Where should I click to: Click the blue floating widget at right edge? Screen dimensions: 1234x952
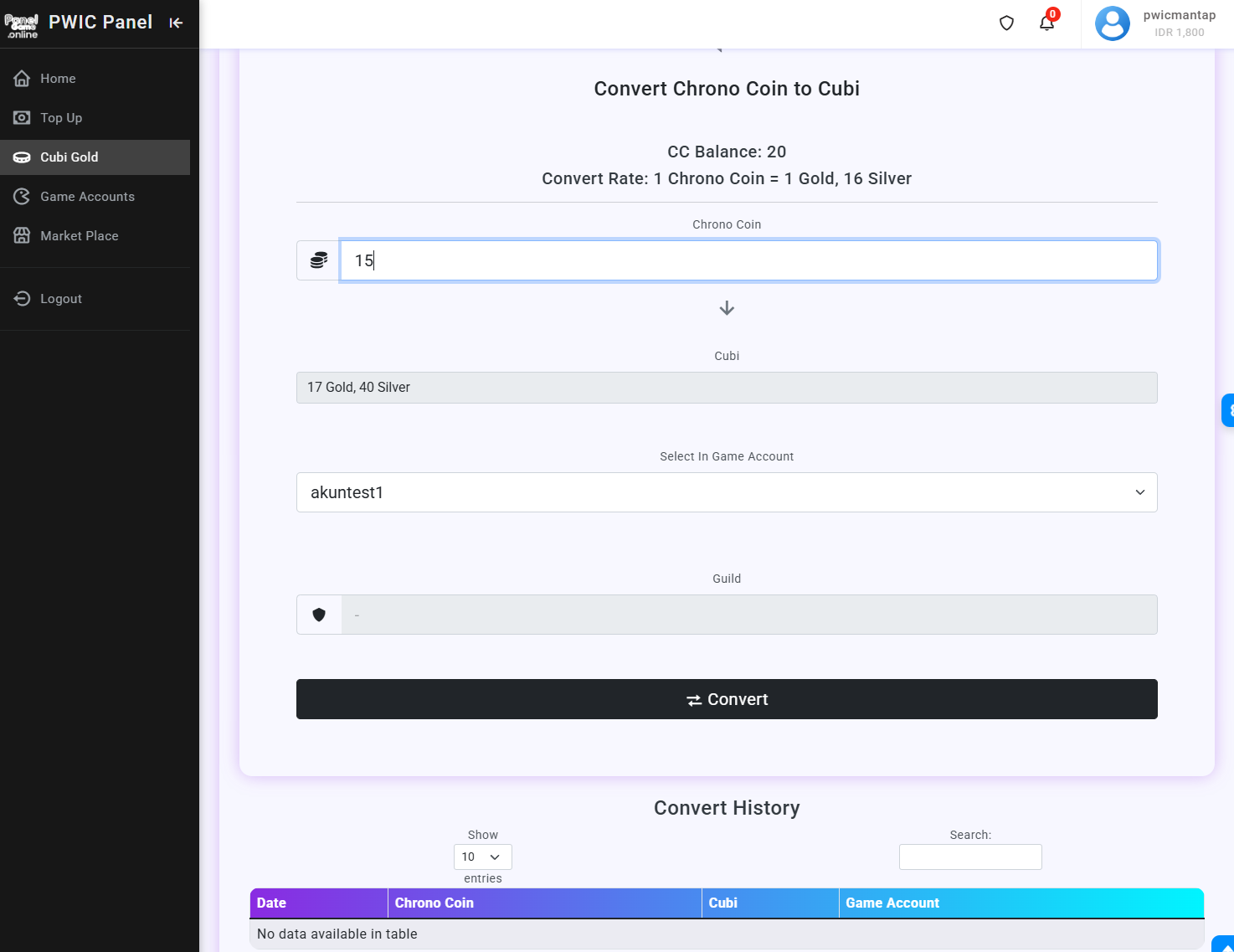1227,410
